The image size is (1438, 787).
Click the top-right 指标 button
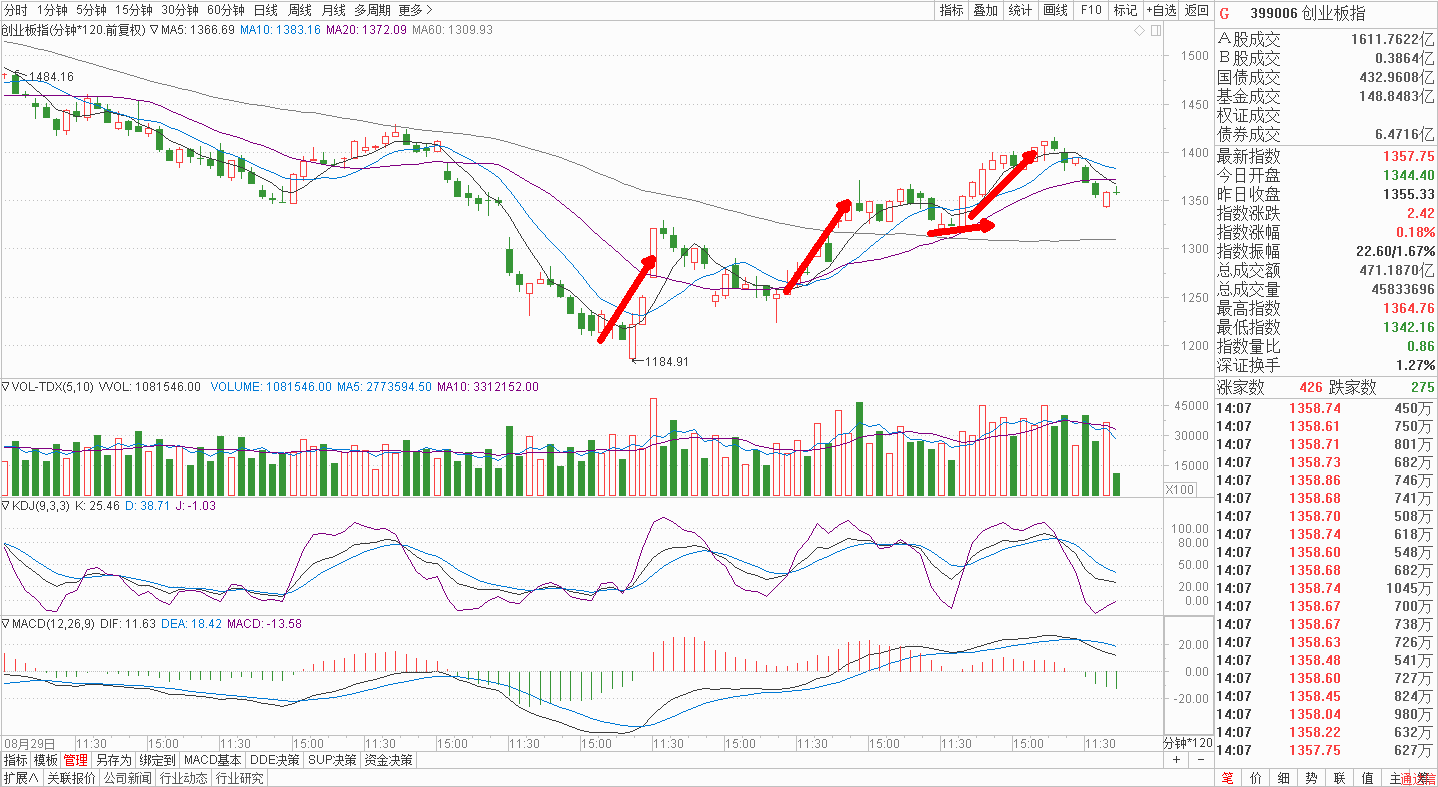click(951, 10)
